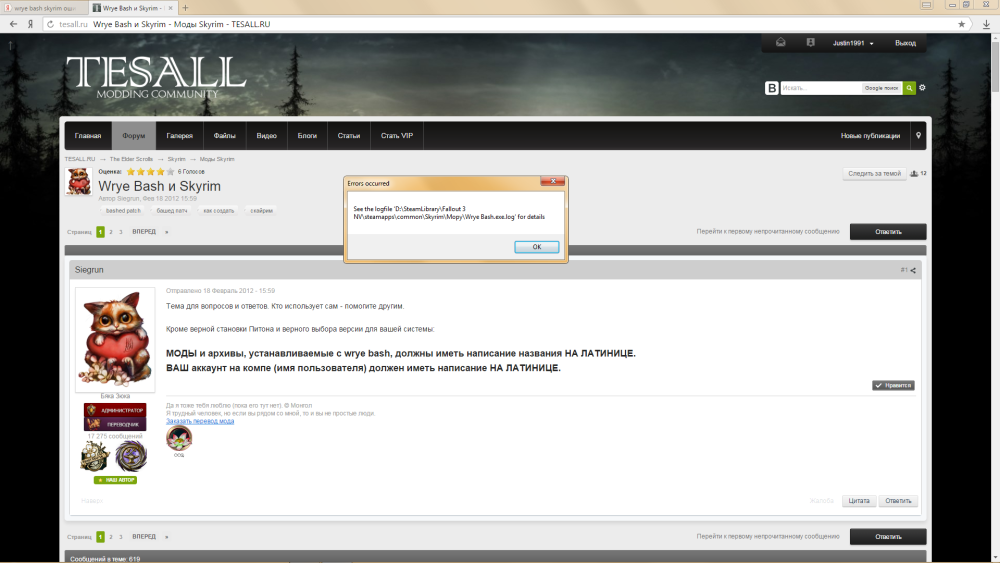Open Новые публикации link in the nav bar
Screen dimensions: 1000x563
tap(871, 136)
